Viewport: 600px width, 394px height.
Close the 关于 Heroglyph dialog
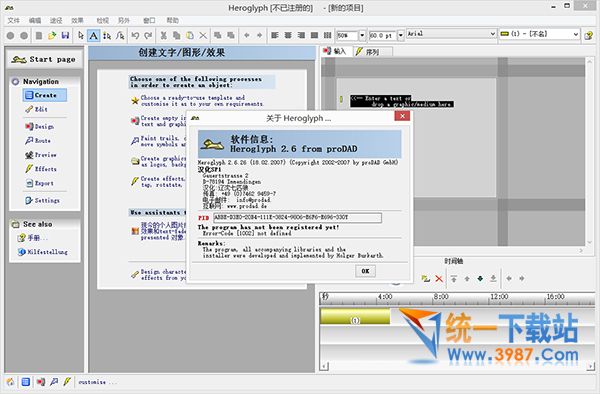coord(402,116)
